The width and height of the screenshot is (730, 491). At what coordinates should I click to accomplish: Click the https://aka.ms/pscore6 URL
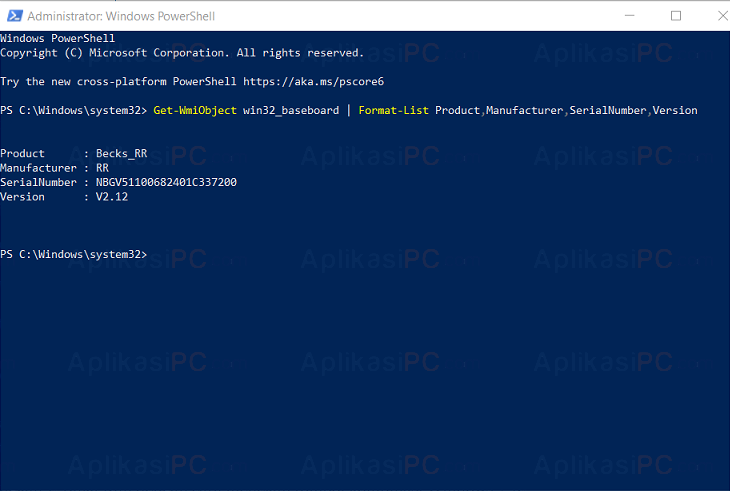coord(313,81)
